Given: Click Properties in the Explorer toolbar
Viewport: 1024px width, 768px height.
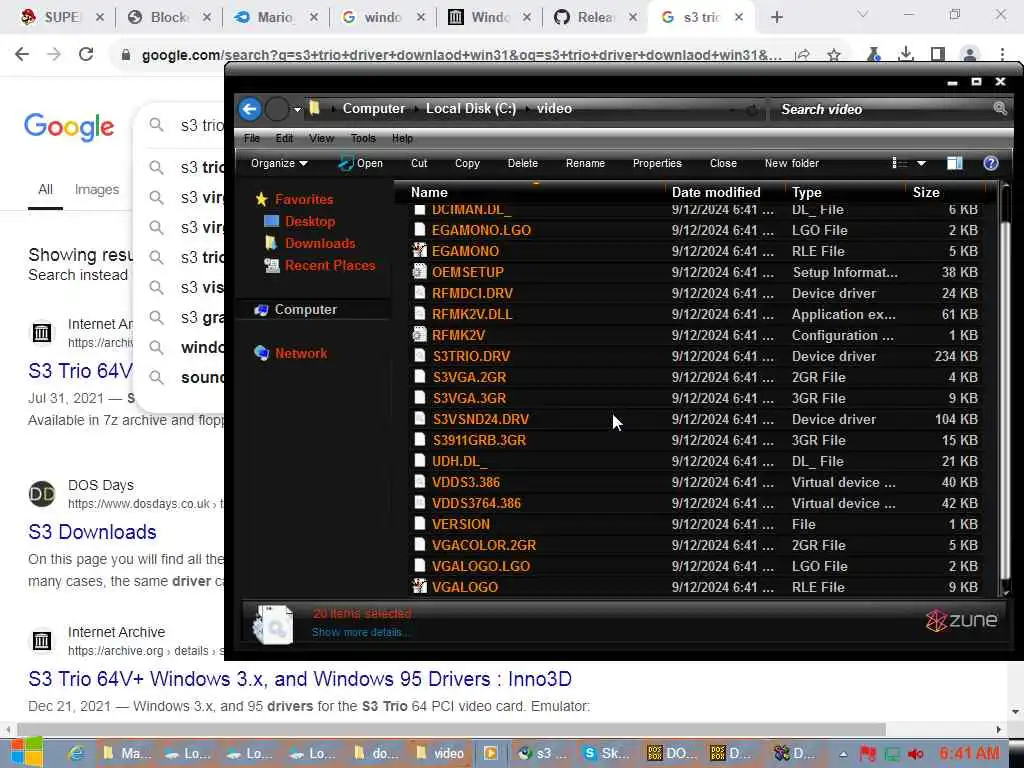Looking at the screenshot, I should pos(657,163).
